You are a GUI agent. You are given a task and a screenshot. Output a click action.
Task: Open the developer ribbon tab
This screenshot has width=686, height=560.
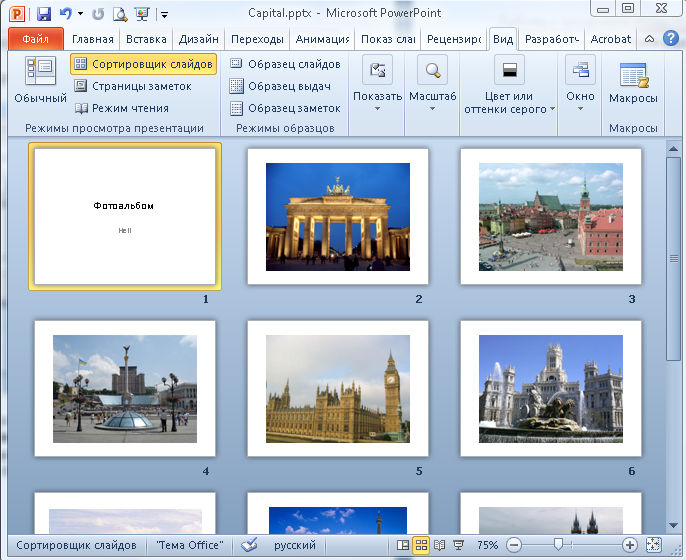[x=552, y=39]
